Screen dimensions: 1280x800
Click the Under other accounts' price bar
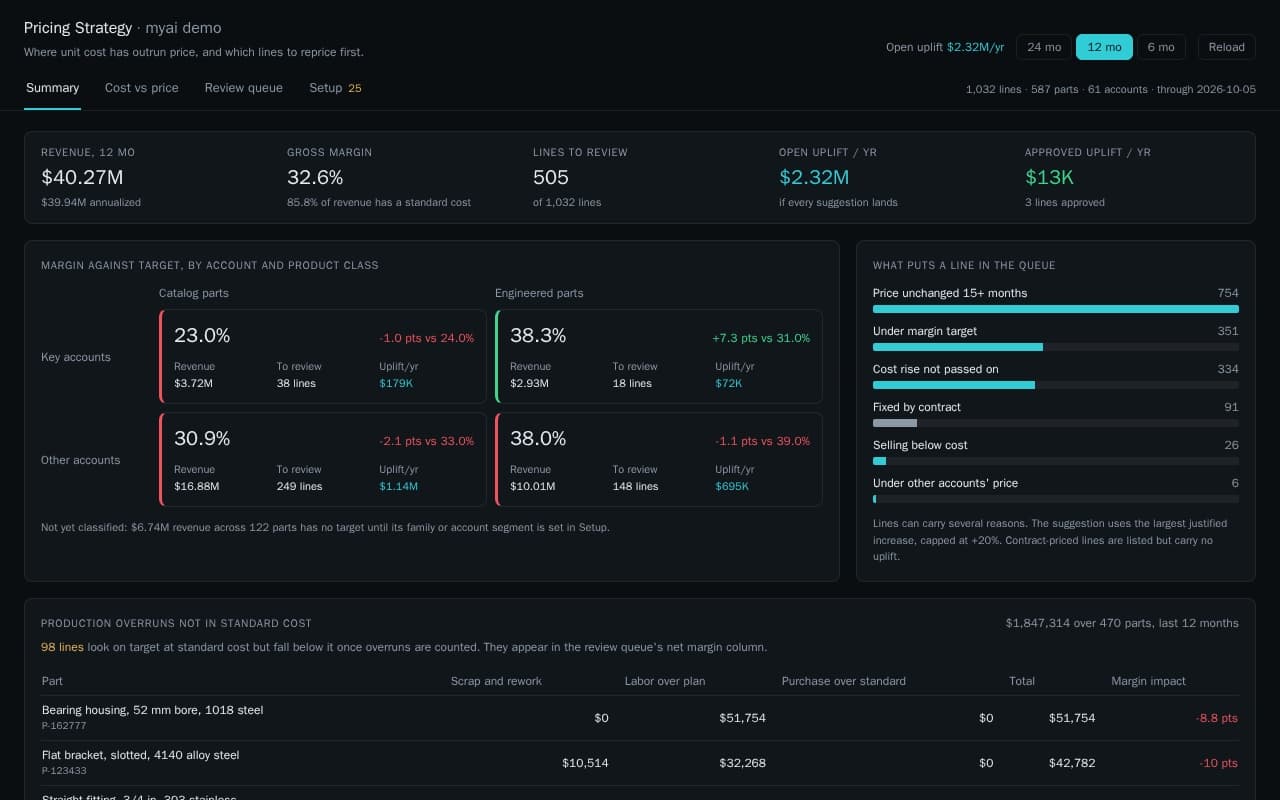click(1056, 499)
